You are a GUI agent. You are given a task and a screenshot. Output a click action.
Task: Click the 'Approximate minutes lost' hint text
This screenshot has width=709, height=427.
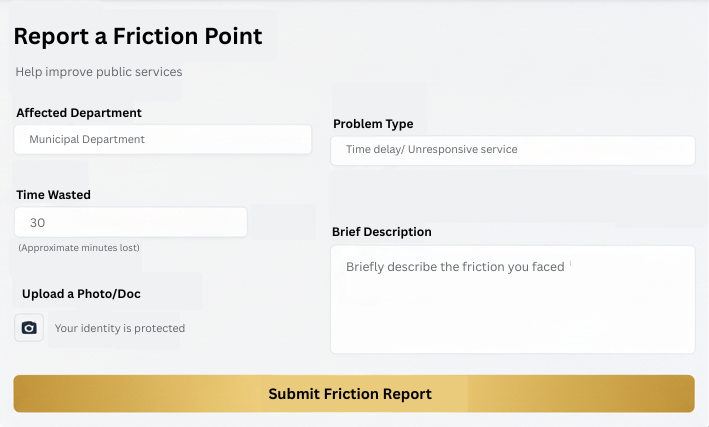[79, 247]
